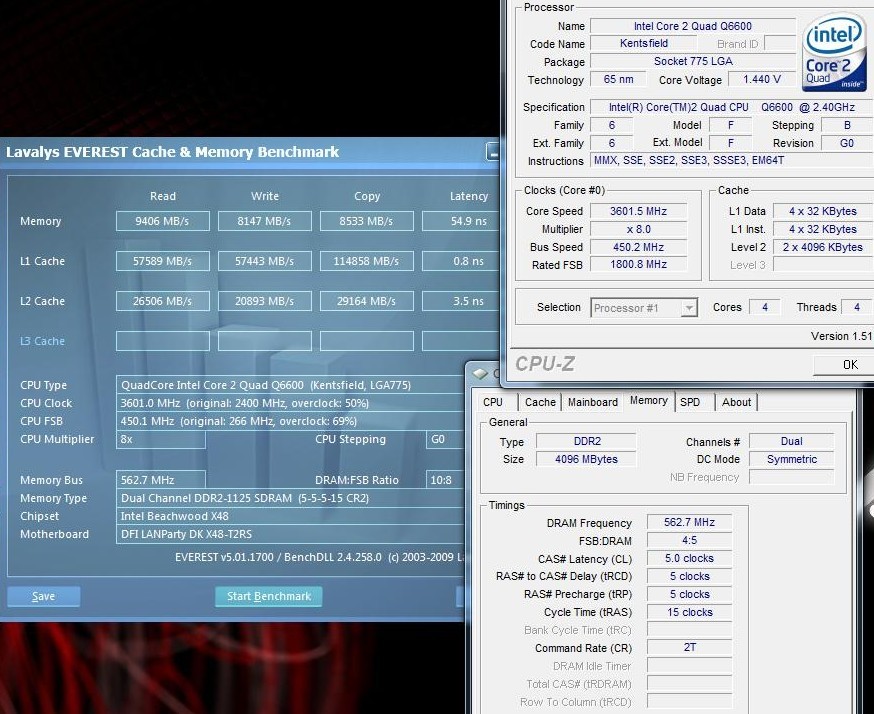Click the CPU Multiplier 8x field

pyautogui.click(x=161, y=439)
